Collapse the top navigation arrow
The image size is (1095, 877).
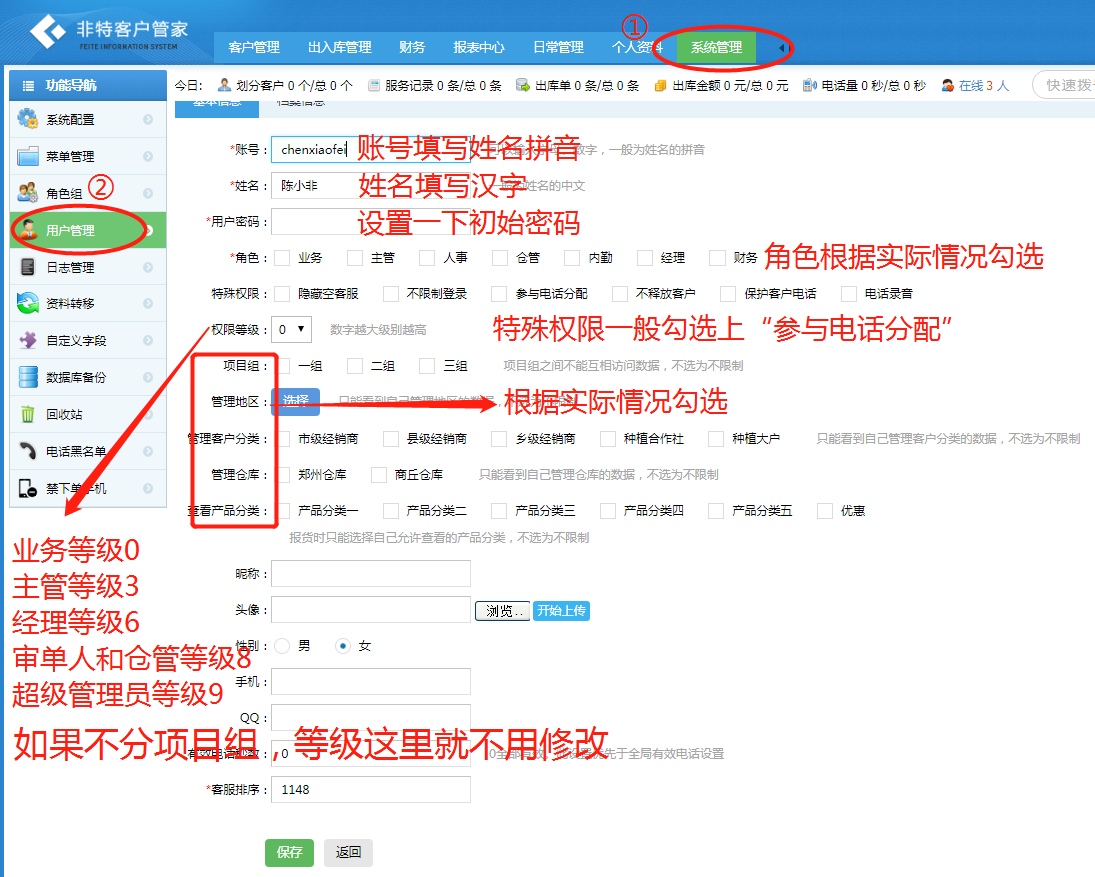click(782, 47)
